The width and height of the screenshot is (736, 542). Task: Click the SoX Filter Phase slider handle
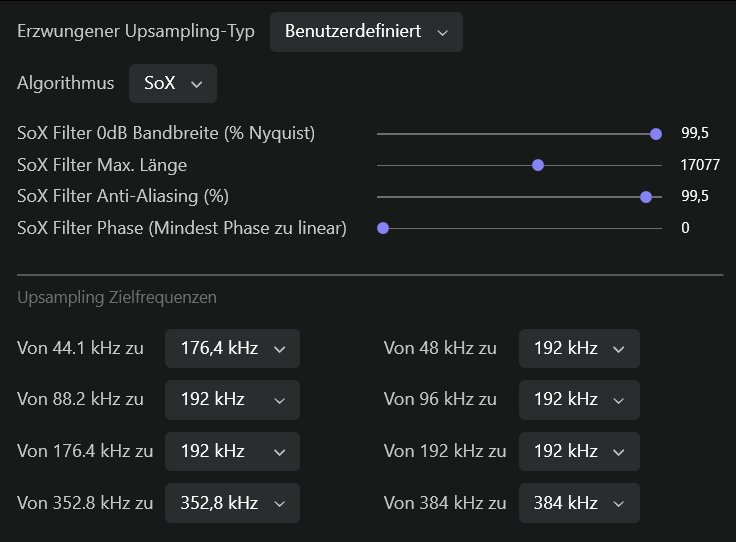(x=383, y=228)
